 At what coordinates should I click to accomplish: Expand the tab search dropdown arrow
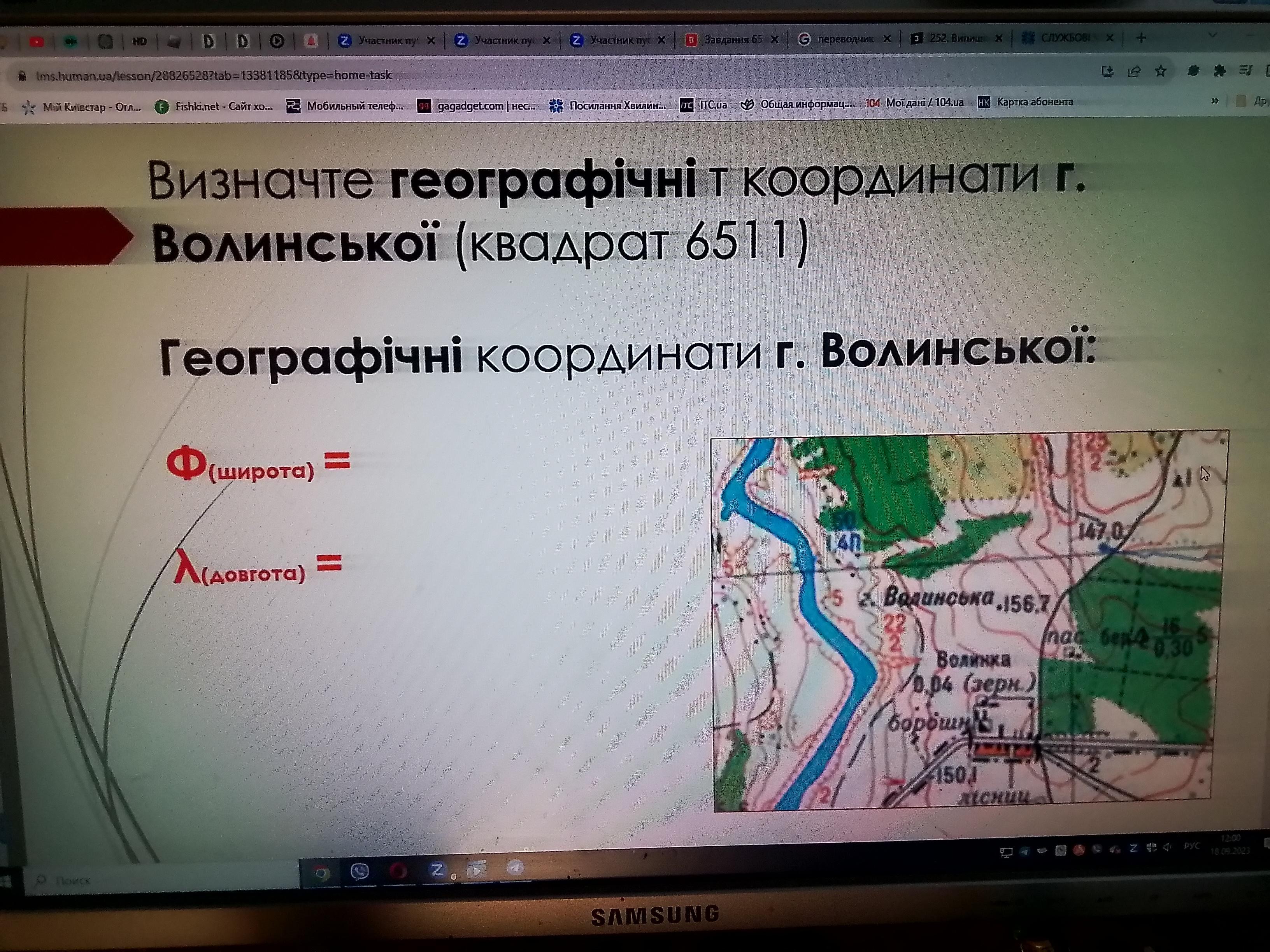[1212, 35]
